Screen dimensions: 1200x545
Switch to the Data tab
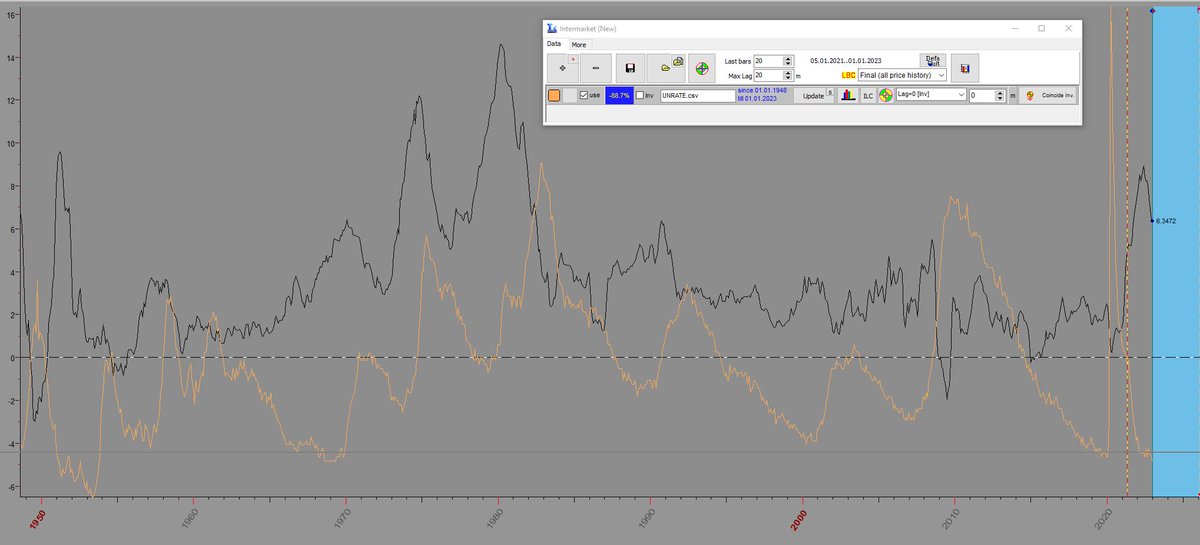pyautogui.click(x=554, y=44)
